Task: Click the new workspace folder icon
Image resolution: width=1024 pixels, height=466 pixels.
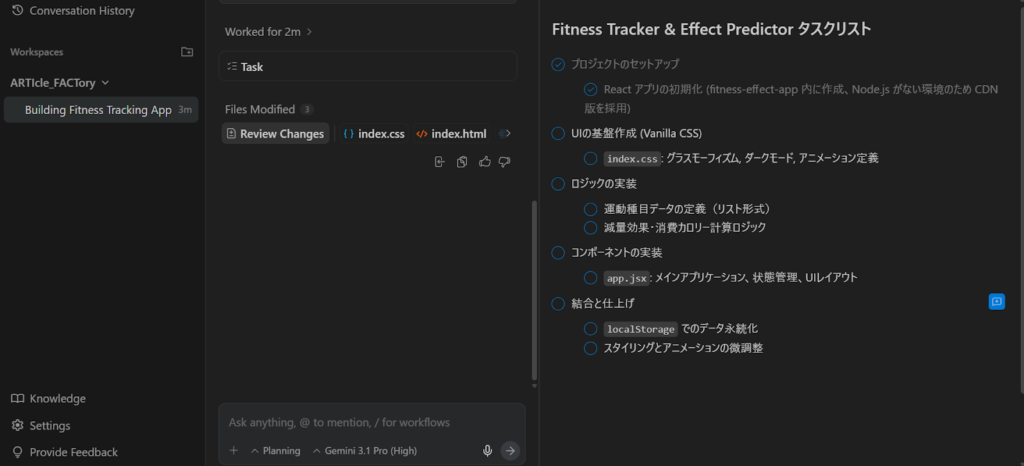Action: pos(187,52)
